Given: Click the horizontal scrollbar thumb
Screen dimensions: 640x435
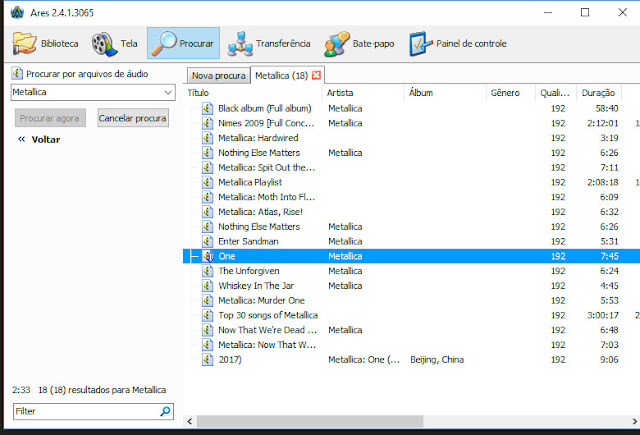Looking at the screenshot, I should click(310, 421).
